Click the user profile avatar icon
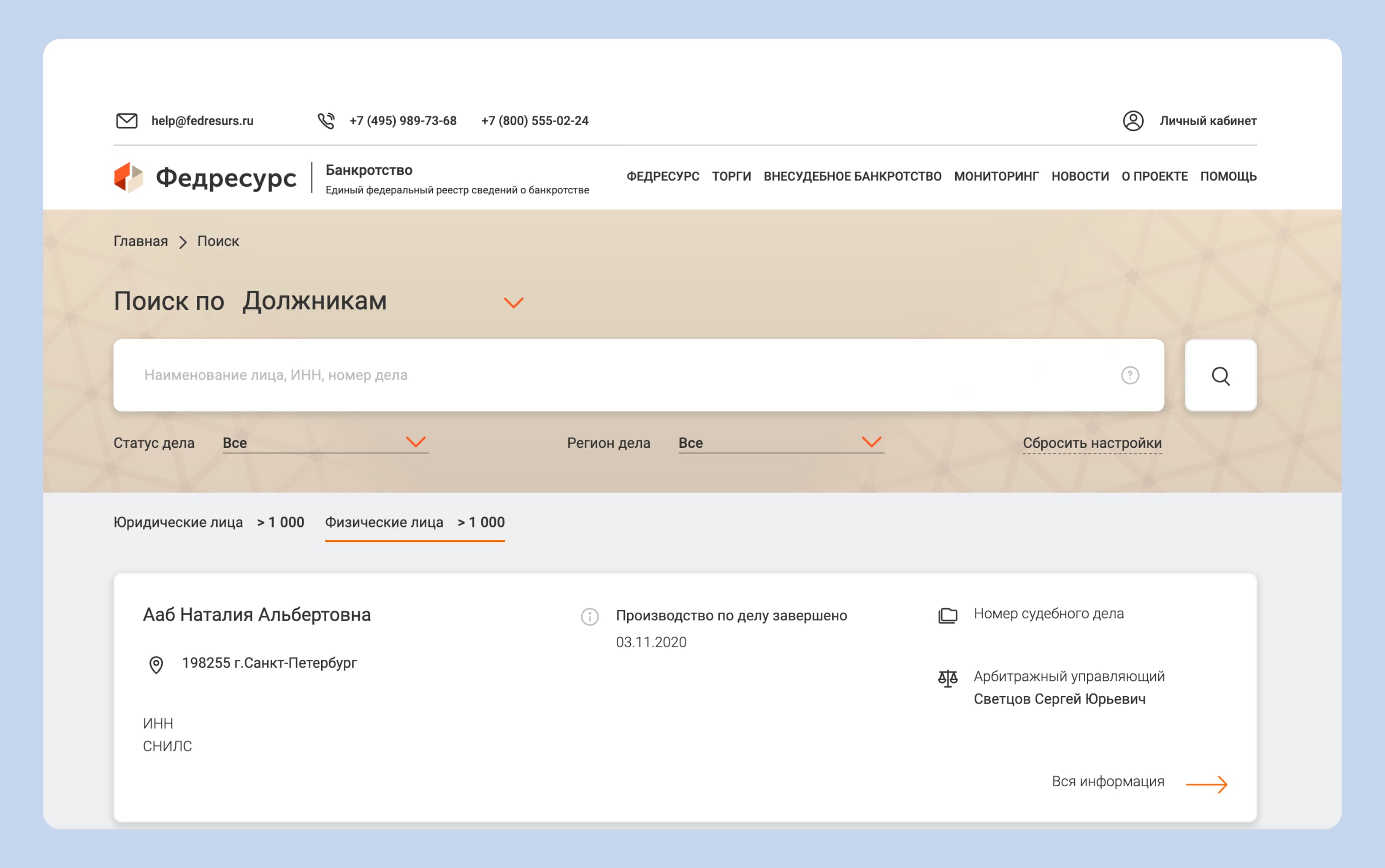 [x=1133, y=121]
